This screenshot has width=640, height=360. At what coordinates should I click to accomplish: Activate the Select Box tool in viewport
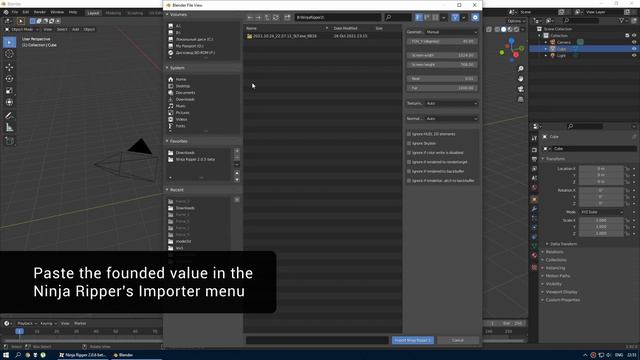pos(9,42)
